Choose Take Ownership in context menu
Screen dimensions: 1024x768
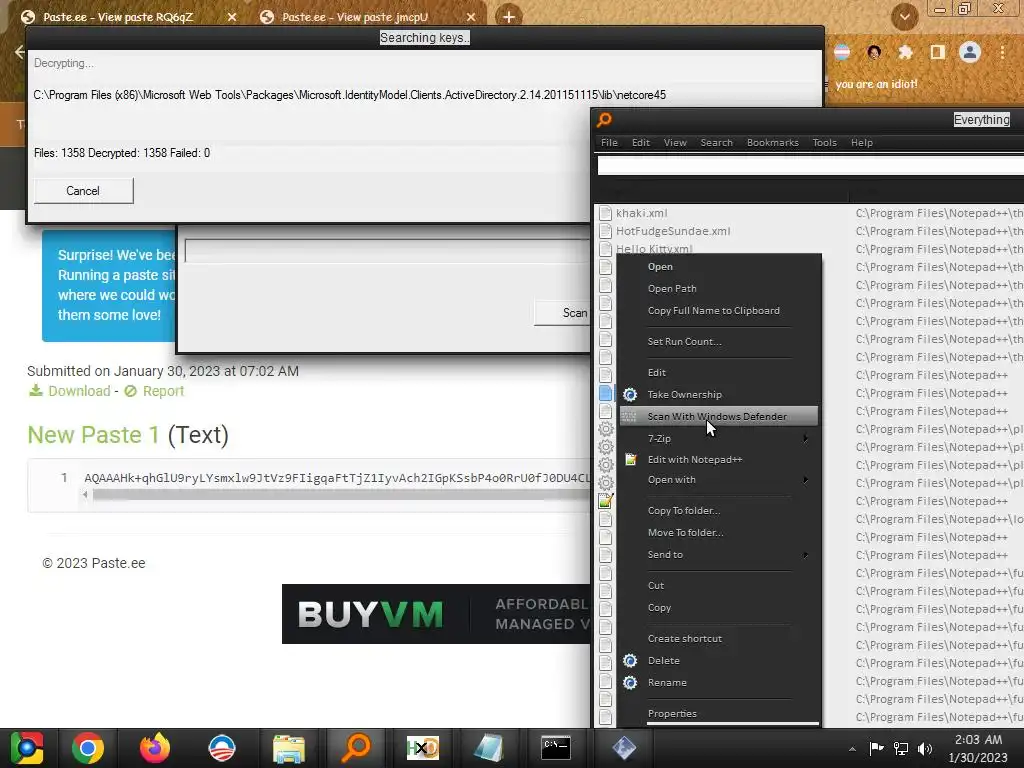point(718,394)
